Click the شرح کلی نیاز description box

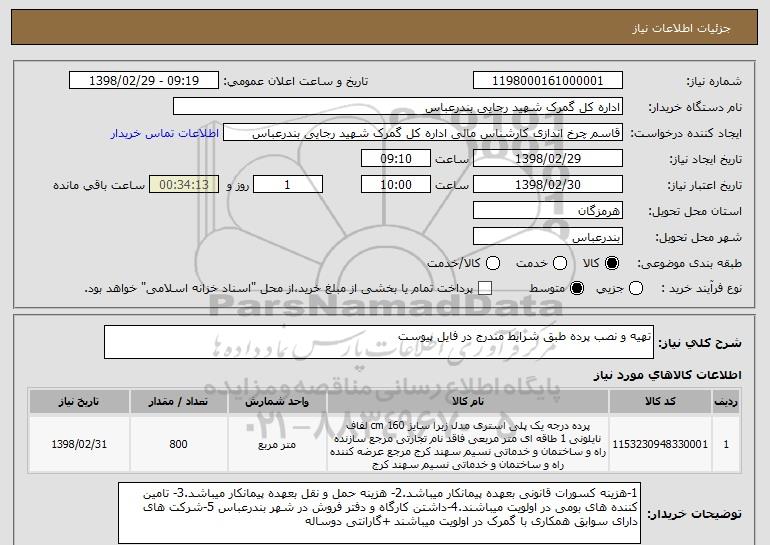click(x=379, y=342)
